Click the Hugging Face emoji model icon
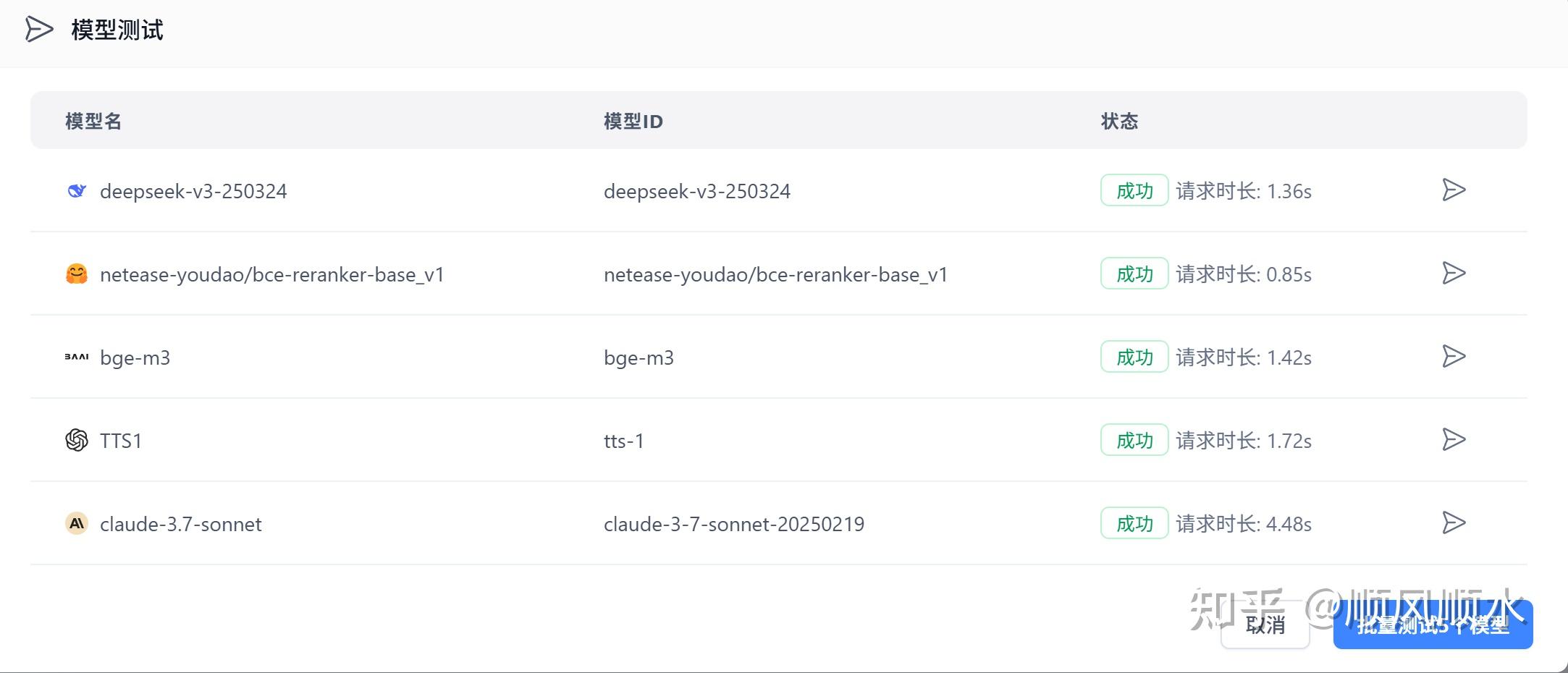This screenshot has width=1568, height=673. click(x=77, y=274)
